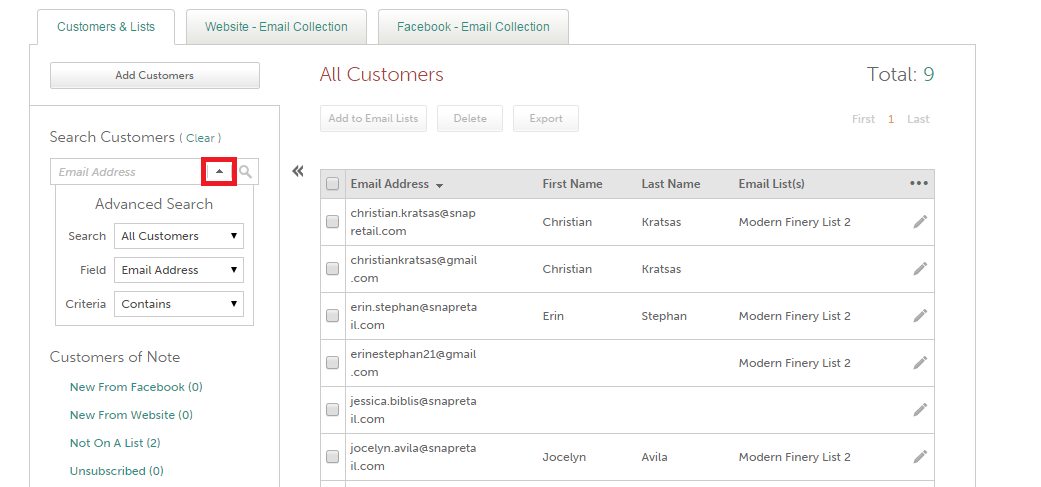Click into the Email Address search field

pyautogui.click(x=126, y=172)
